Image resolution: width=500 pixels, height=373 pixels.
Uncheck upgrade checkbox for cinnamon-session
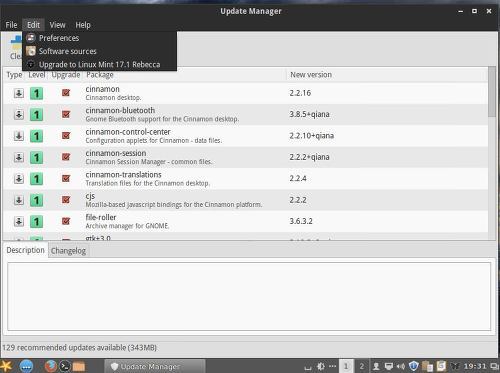click(x=66, y=157)
